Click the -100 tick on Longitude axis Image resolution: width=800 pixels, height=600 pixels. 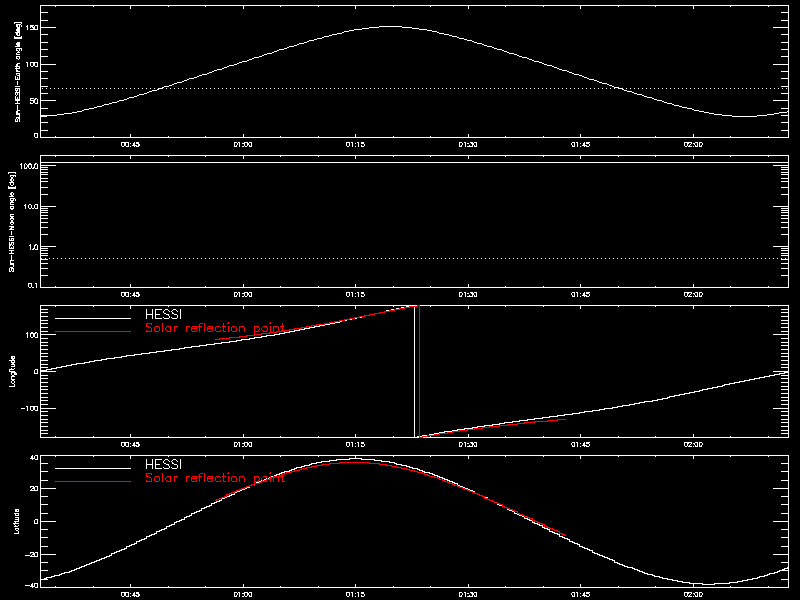coord(30,409)
